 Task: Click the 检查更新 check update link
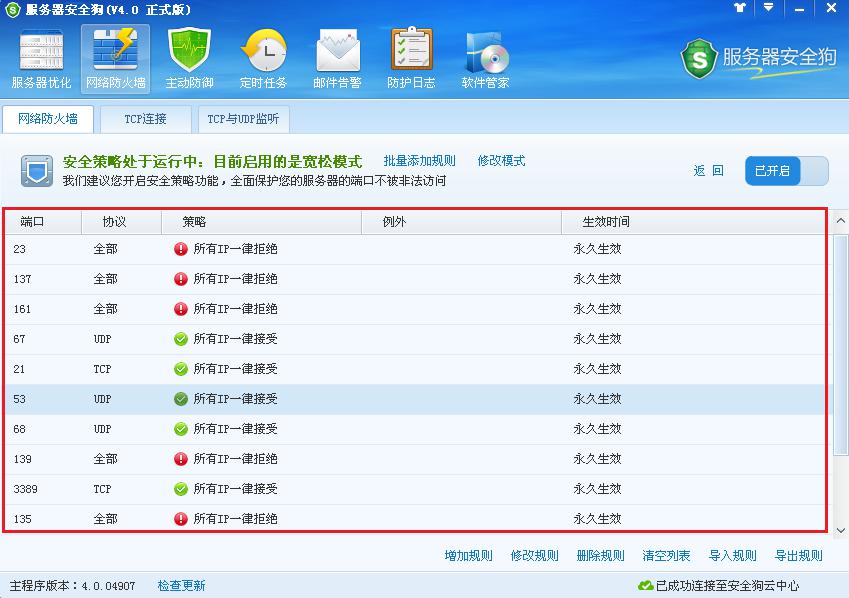[x=181, y=585]
